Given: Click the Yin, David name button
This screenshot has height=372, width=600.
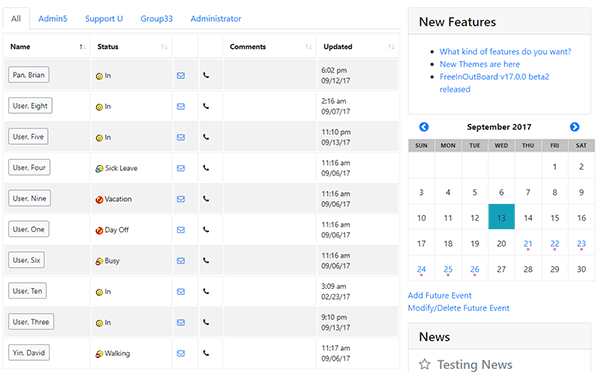Looking at the screenshot, I should pyautogui.click(x=29, y=352).
